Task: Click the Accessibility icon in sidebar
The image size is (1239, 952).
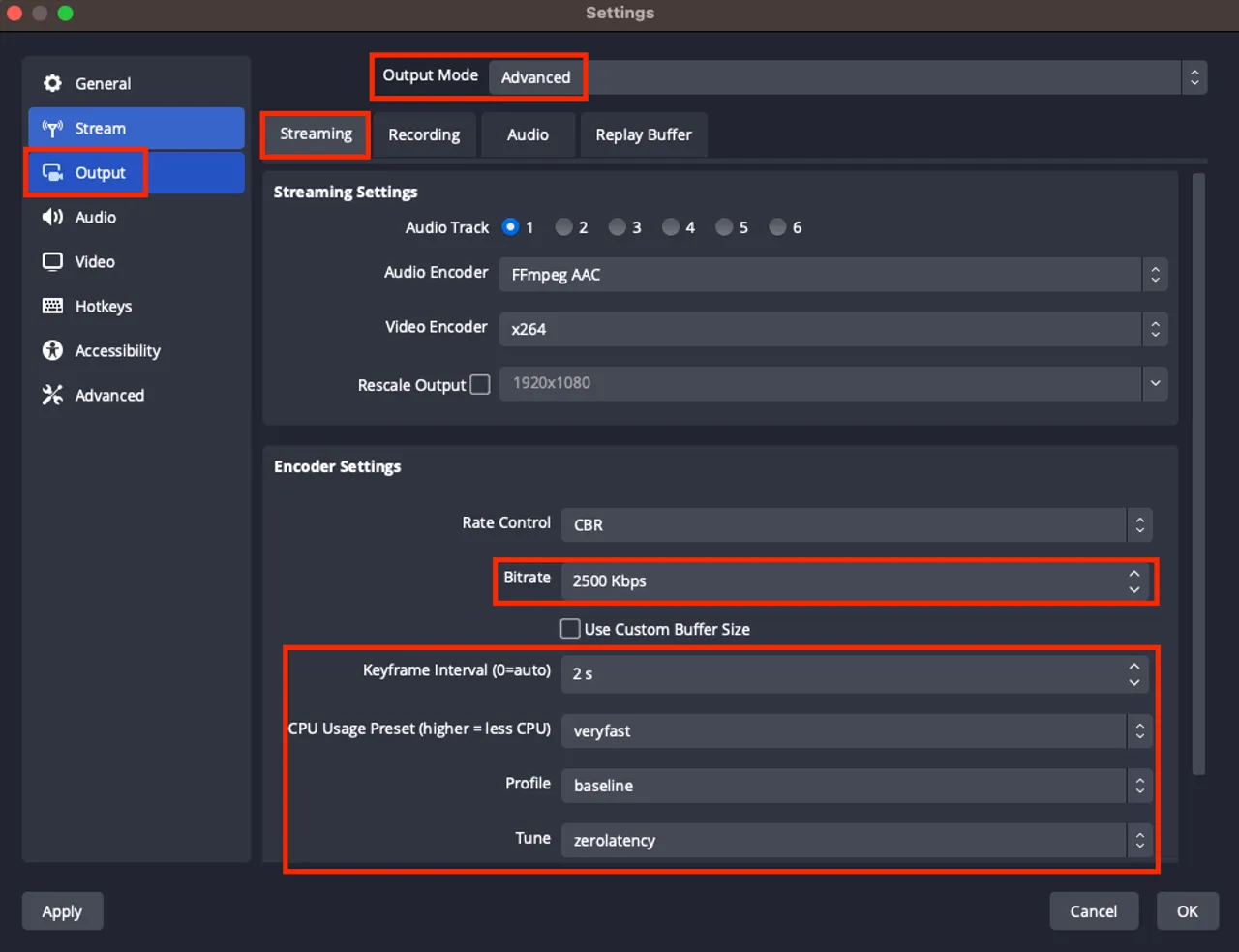Action: [52, 351]
